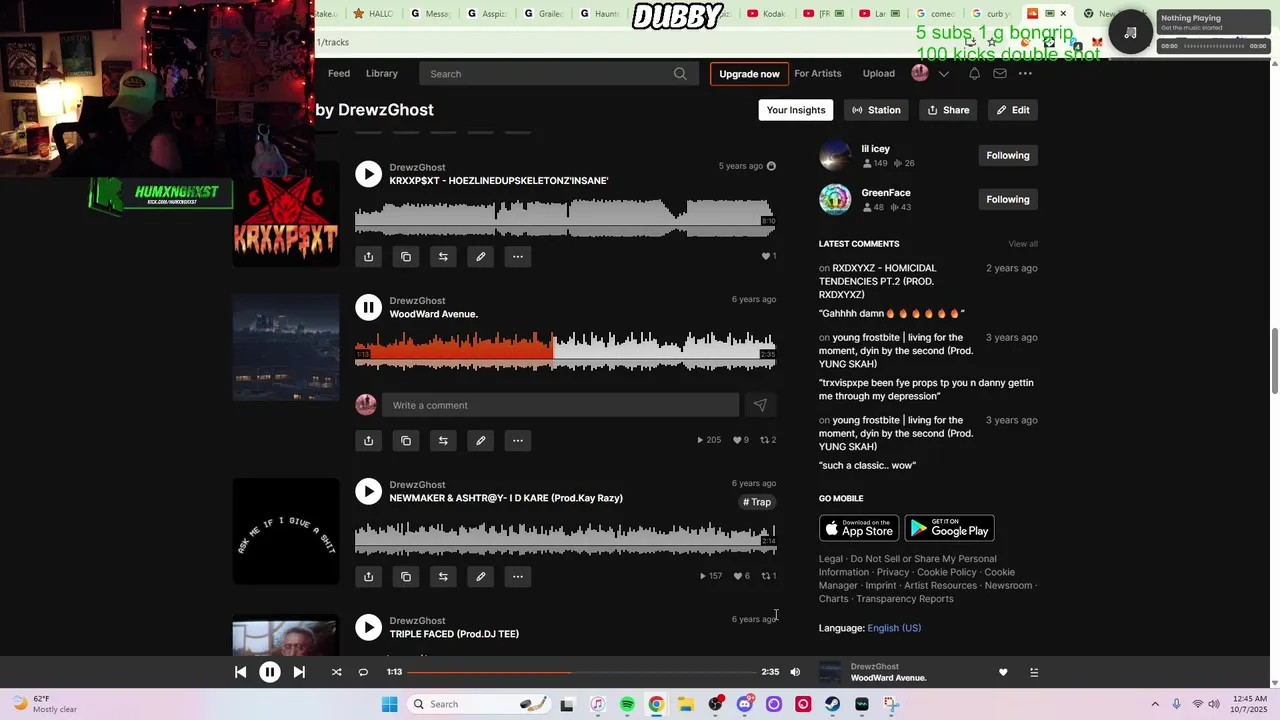
Task: Share the I D KARE track
Action: tap(368, 576)
